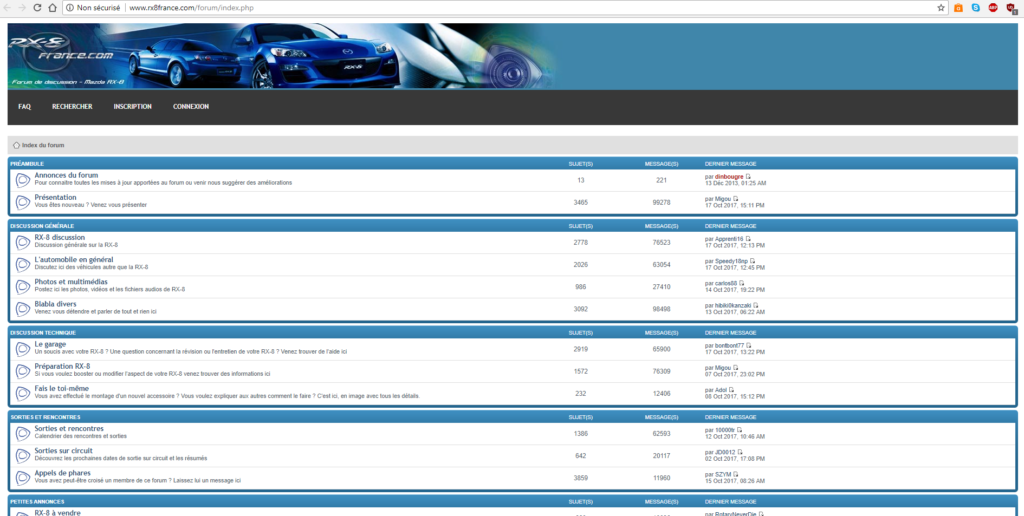1024x516 pixels.
Task: Open the PETITES ANNONCES category header
Action: tap(37, 502)
